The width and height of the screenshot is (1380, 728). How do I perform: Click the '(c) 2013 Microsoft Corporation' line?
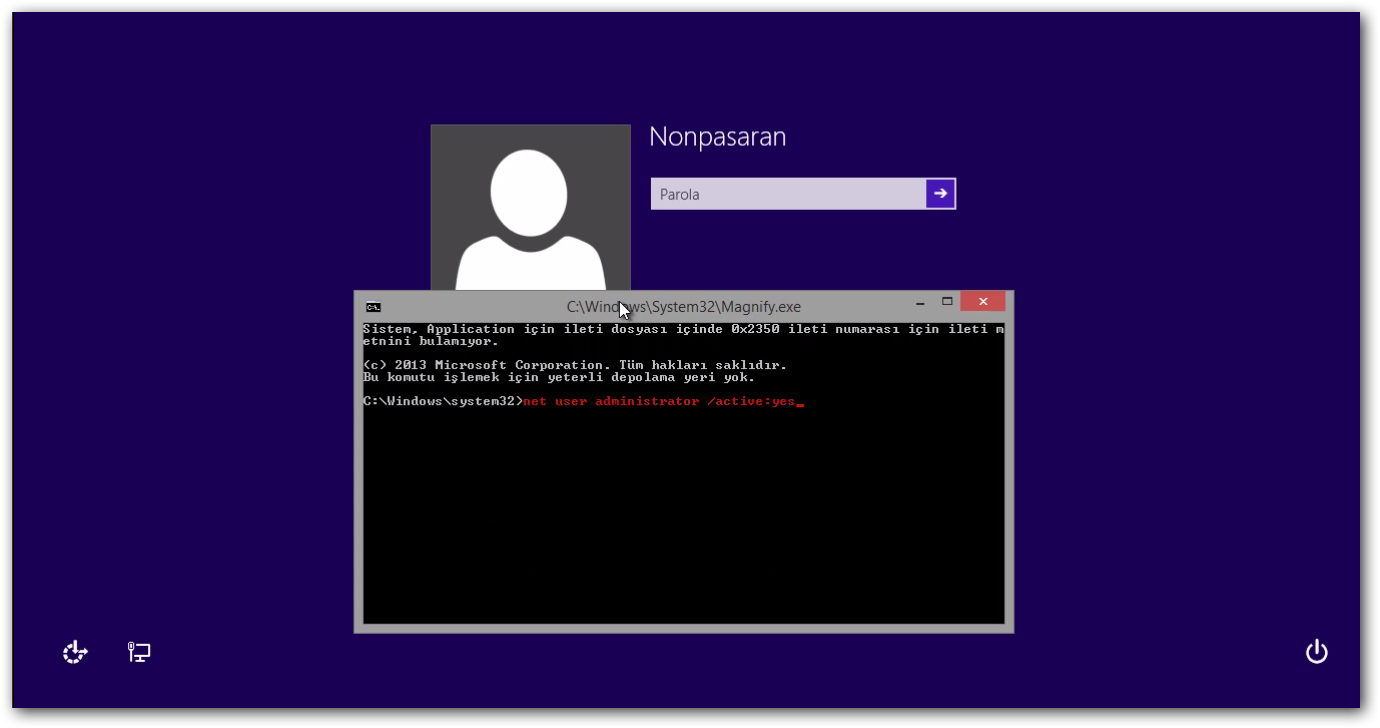pos(574,365)
